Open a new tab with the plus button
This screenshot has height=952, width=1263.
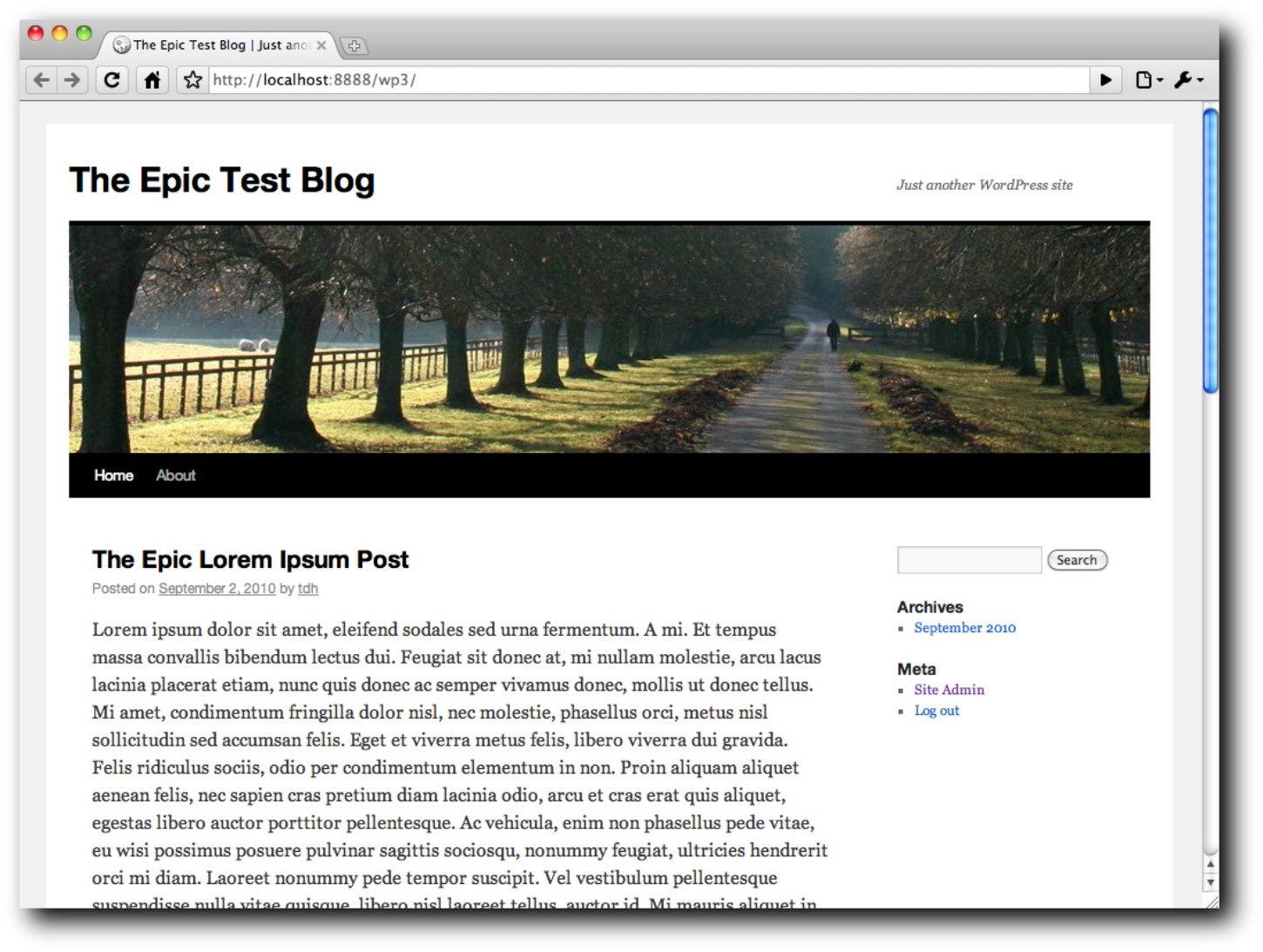[354, 46]
